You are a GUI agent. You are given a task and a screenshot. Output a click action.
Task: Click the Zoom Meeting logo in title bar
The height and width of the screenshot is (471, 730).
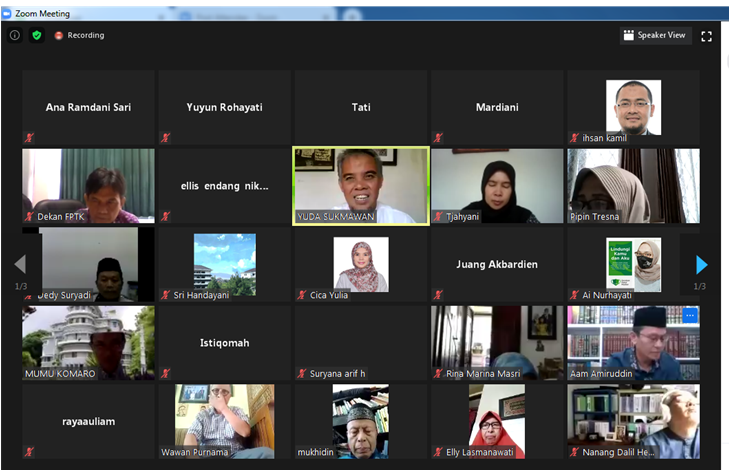[x=7, y=13]
